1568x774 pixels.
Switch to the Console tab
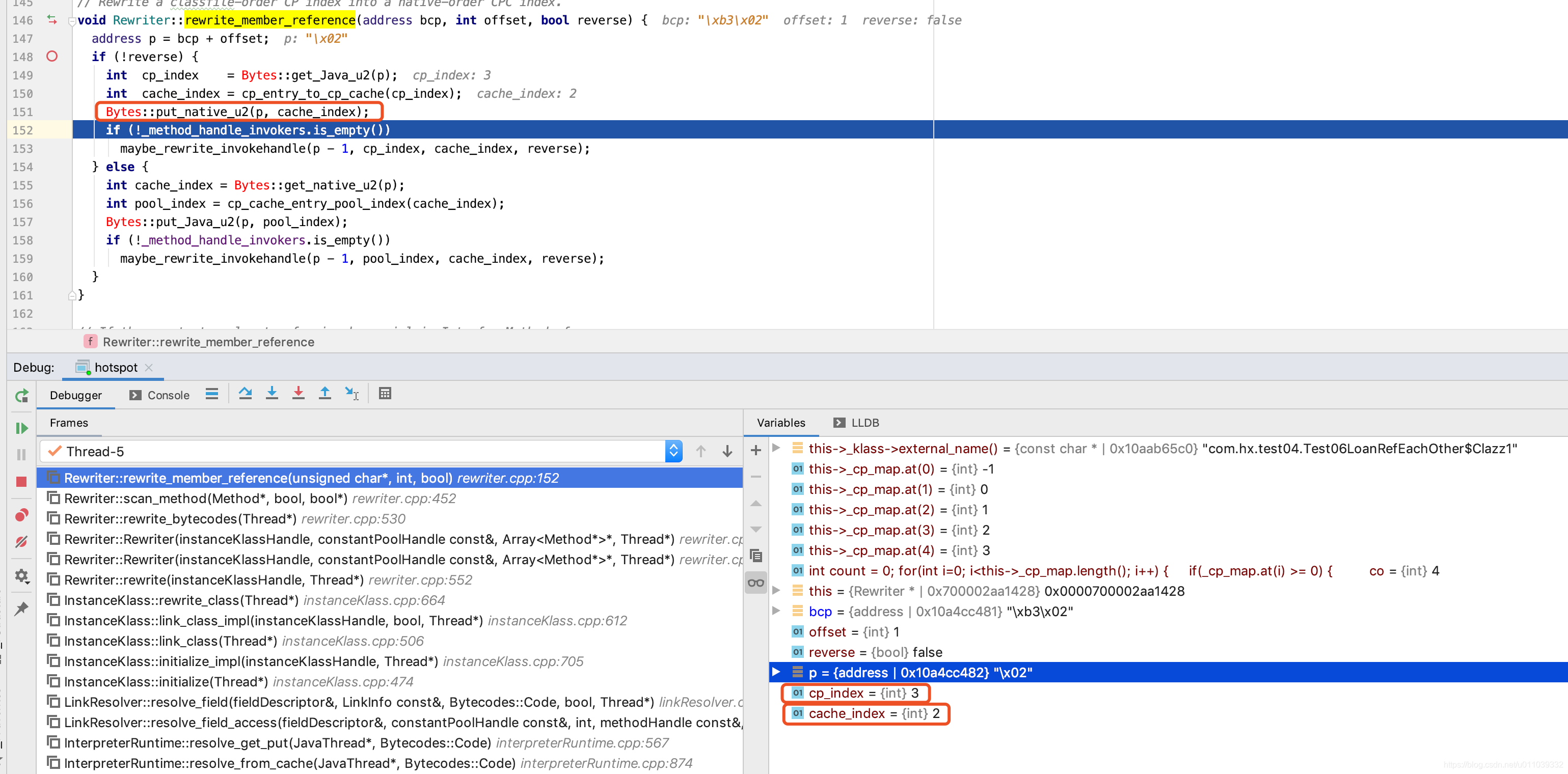click(160, 395)
